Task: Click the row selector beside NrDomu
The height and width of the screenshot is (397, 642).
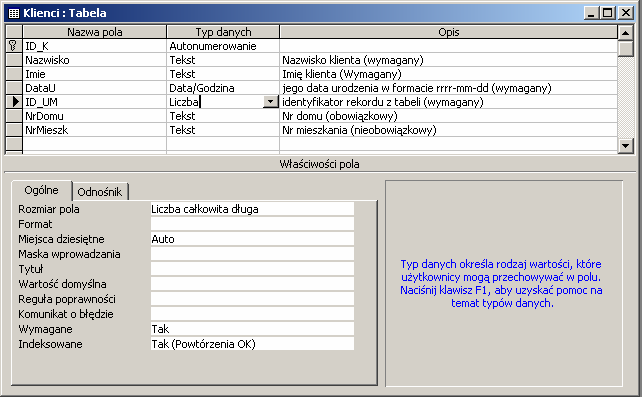Action: click(x=14, y=116)
